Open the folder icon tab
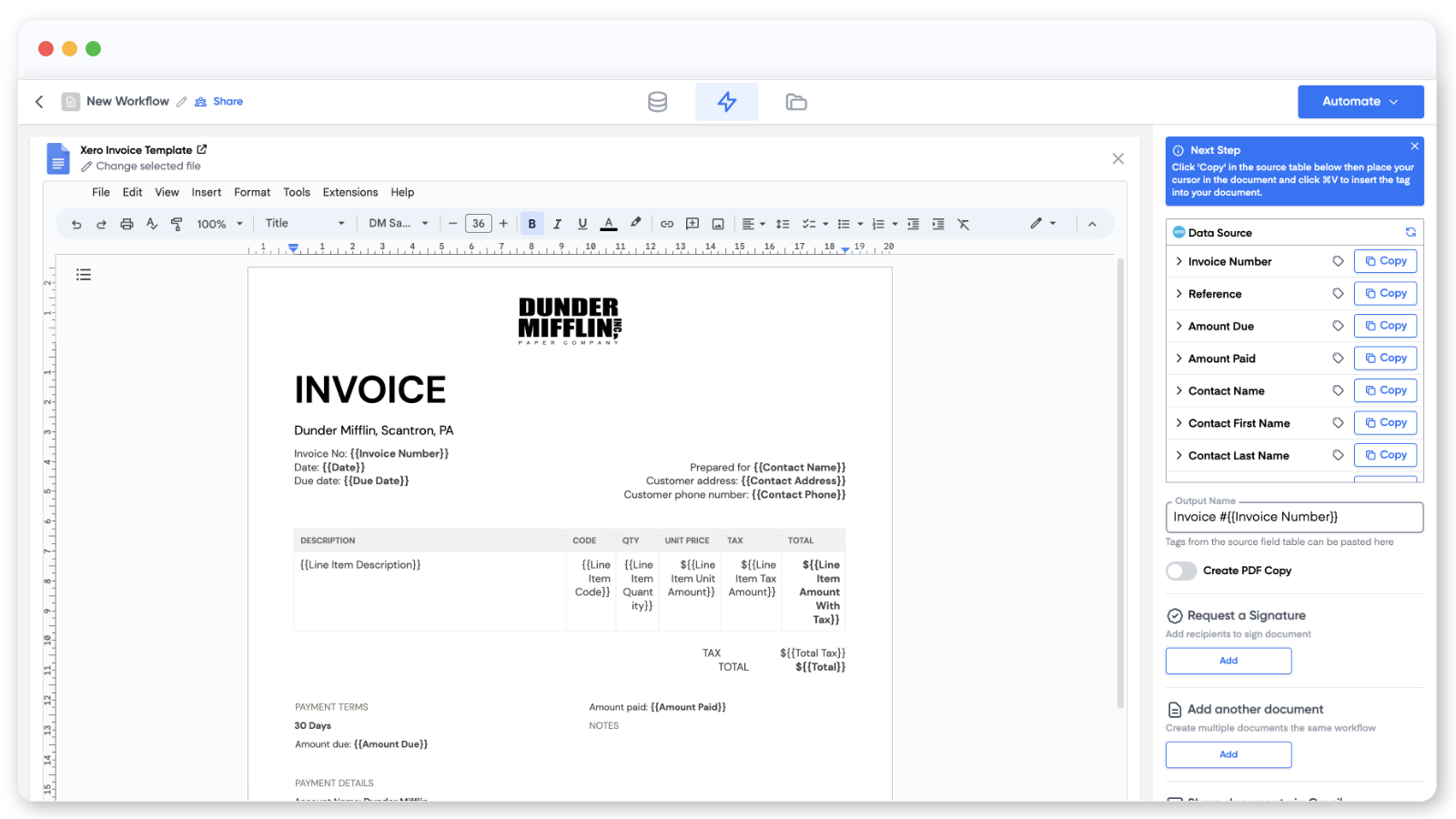The height and width of the screenshot is (819, 1456). click(796, 102)
